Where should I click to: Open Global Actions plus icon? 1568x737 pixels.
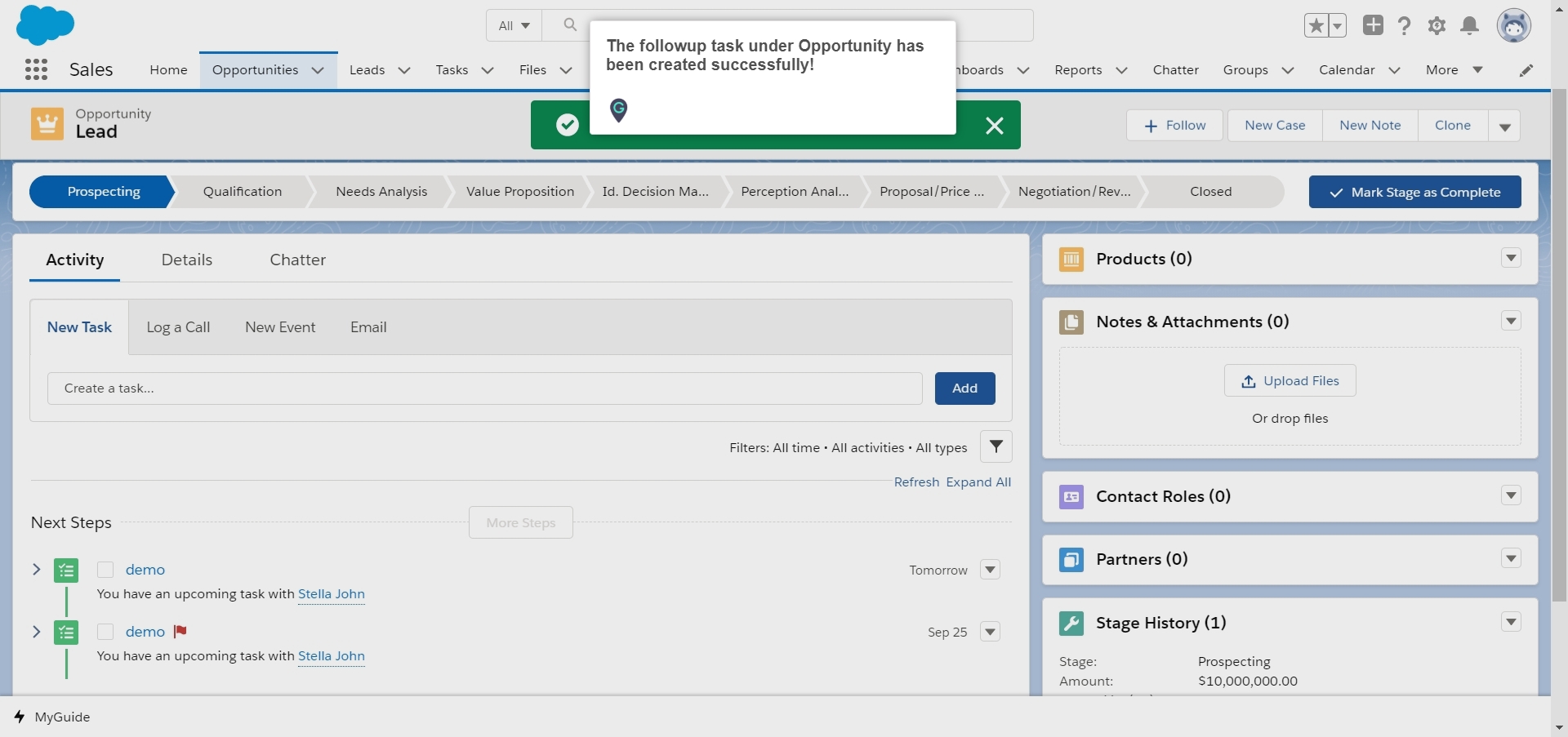1373,25
